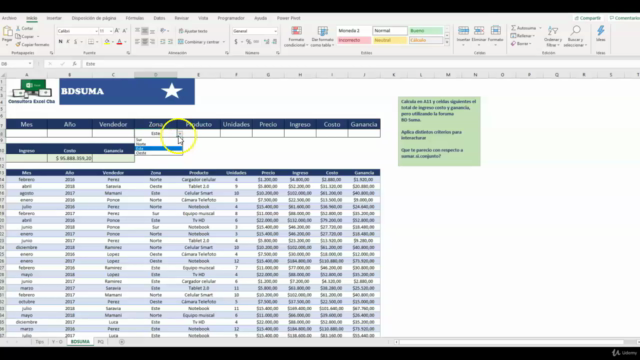Click the insert function fx icon
Viewport: 640px width, 360px height.
point(74,64)
